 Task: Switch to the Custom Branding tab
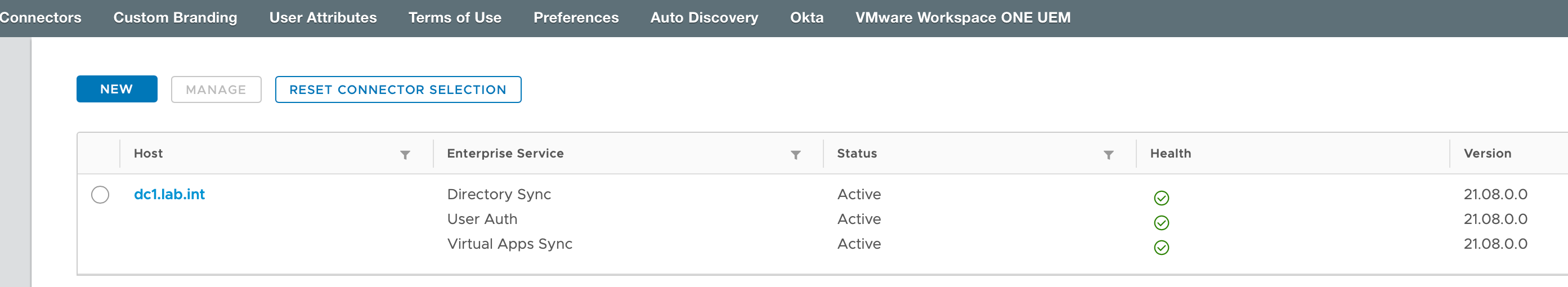[175, 17]
